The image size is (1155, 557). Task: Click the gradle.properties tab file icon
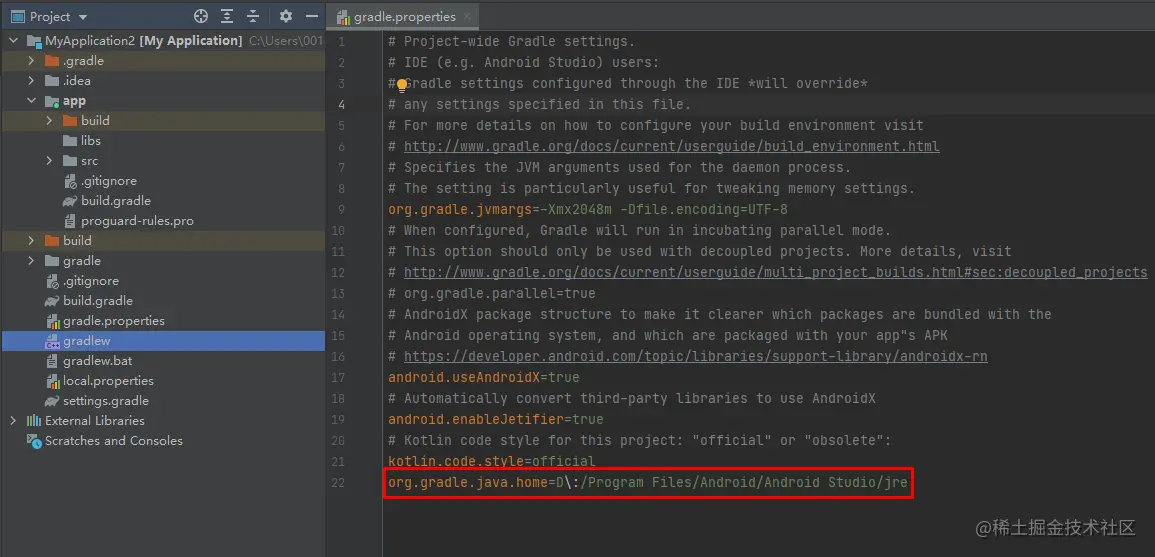(x=343, y=17)
